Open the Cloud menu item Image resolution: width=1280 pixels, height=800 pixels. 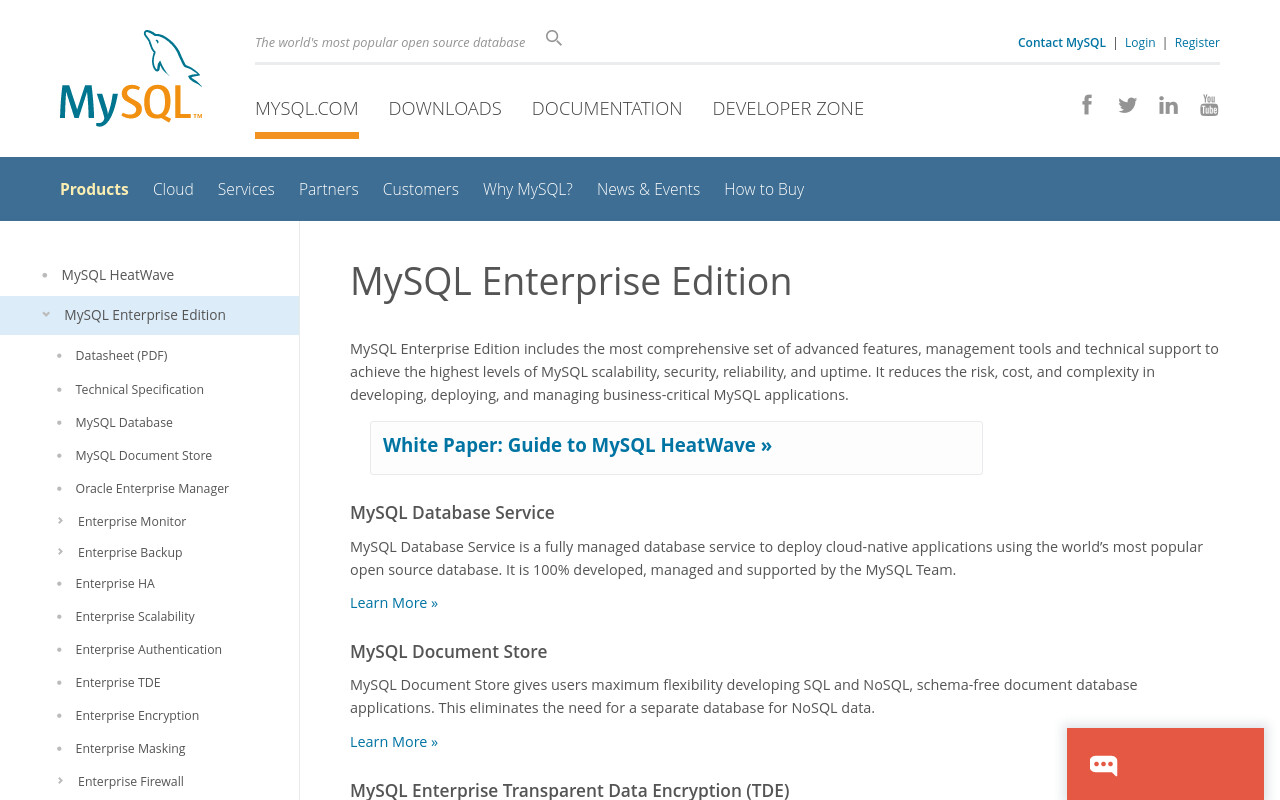point(173,189)
